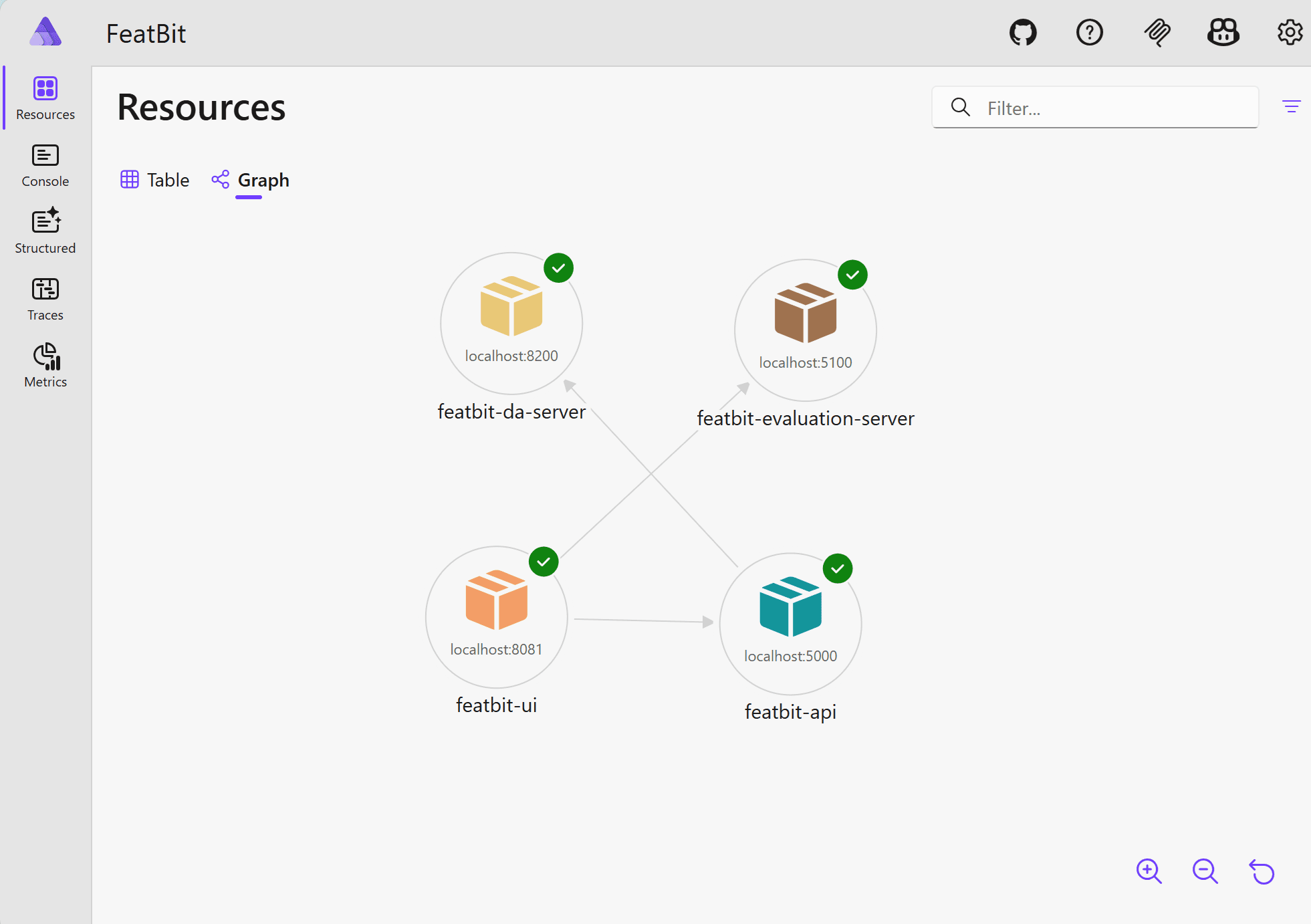This screenshot has height=924, width=1311.
Task: Click the FeatBit logo
Action: coord(45,31)
